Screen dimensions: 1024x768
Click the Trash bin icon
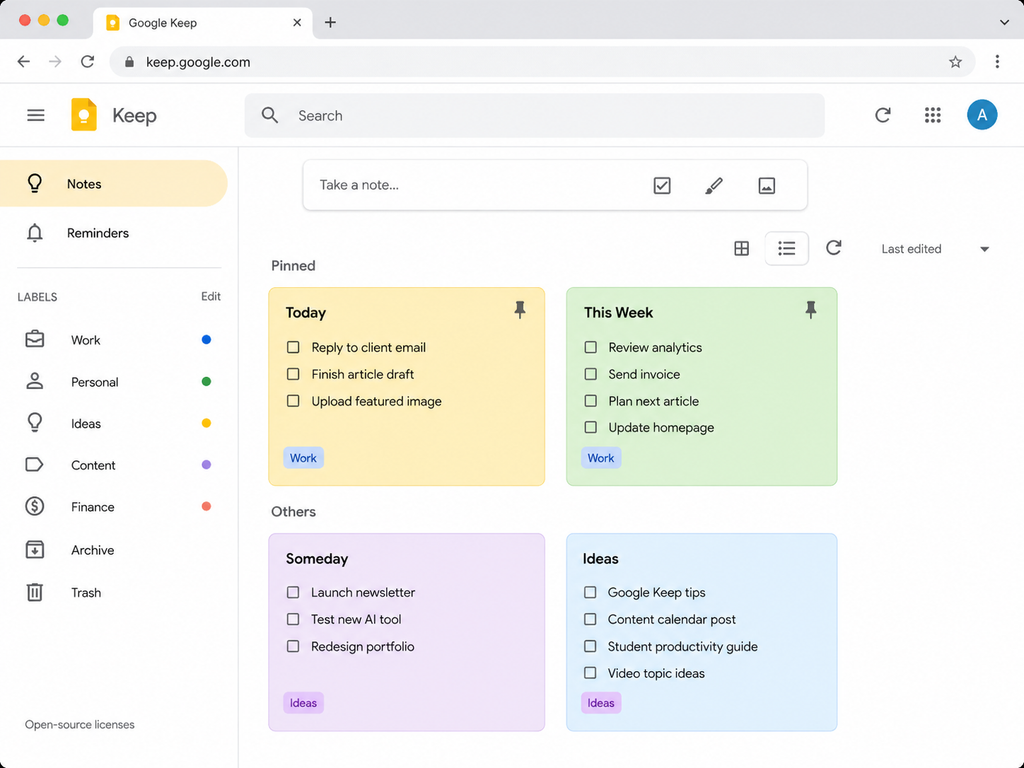pos(35,592)
